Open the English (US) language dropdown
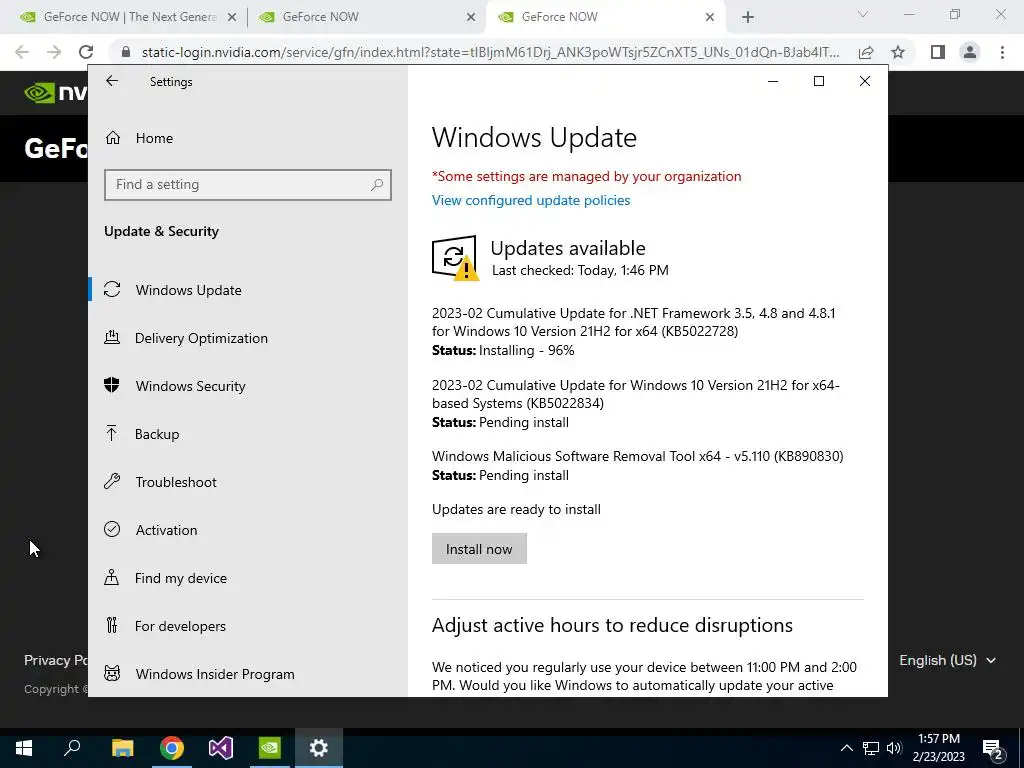The image size is (1024, 768). coord(948,660)
